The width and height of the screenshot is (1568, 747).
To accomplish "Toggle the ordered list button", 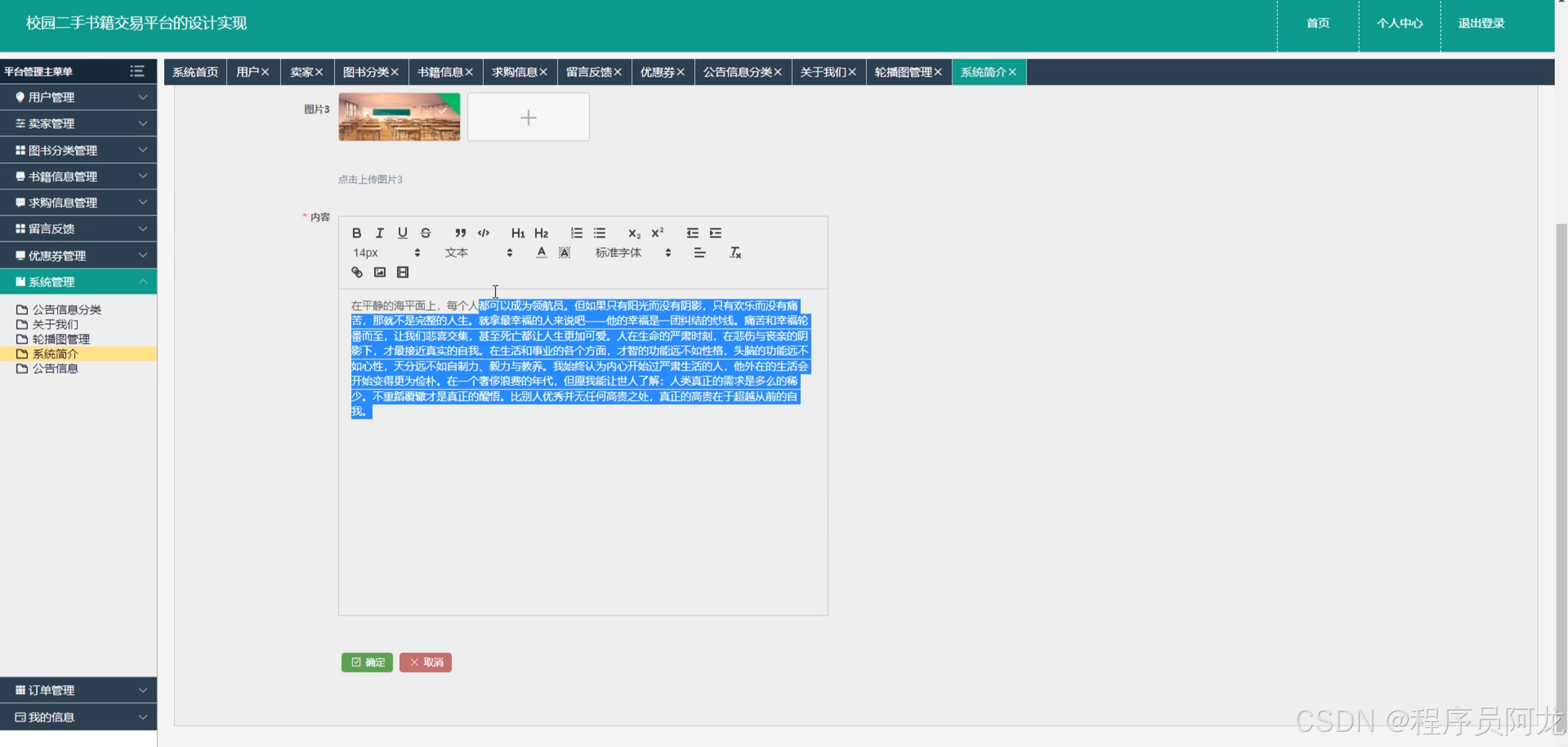I will 576,233.
